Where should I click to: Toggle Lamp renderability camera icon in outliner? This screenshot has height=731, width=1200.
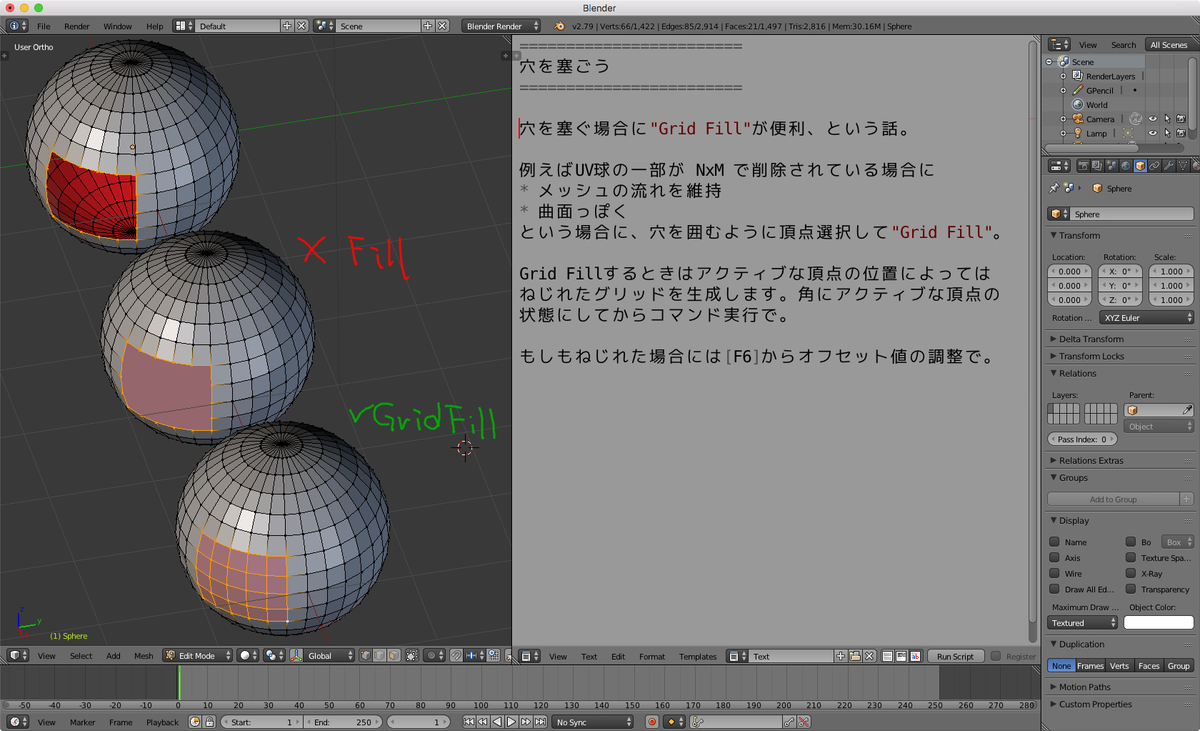coord(1181,133)
